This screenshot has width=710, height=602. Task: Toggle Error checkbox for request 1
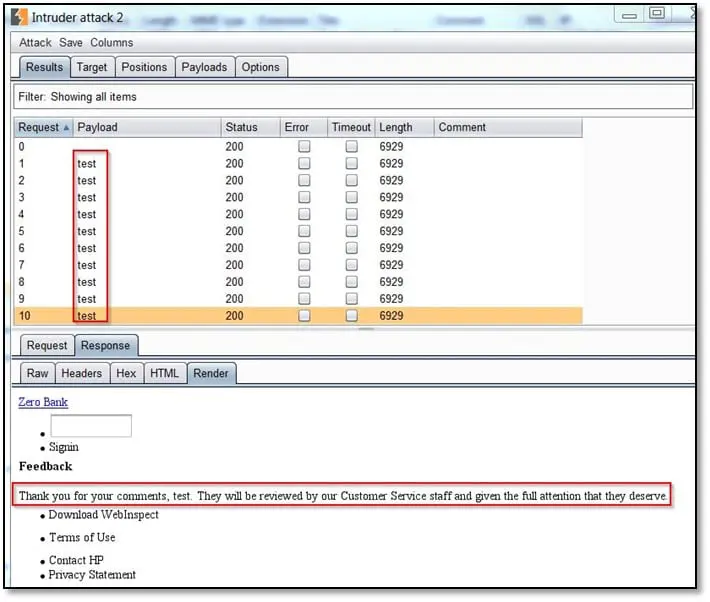click(x=304, y=164)
